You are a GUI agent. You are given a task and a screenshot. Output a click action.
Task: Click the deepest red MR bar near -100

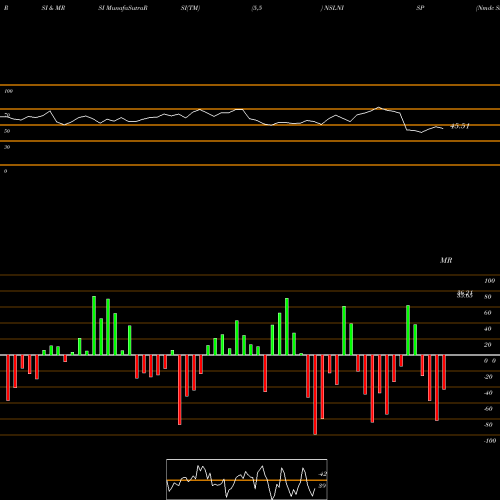pos(315,395)
